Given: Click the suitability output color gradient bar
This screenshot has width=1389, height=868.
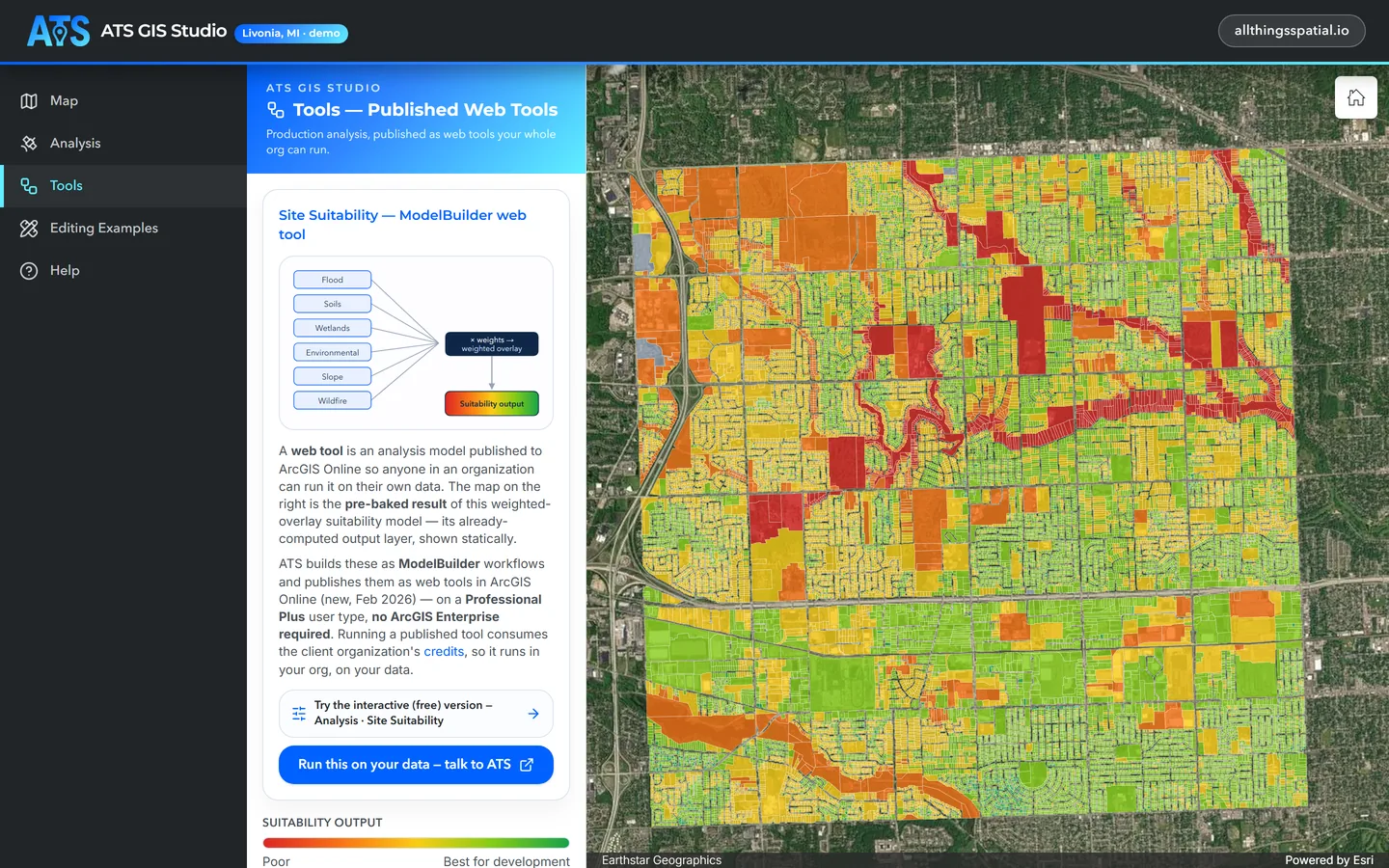Looking at the screenshot, I should point(416,843).
